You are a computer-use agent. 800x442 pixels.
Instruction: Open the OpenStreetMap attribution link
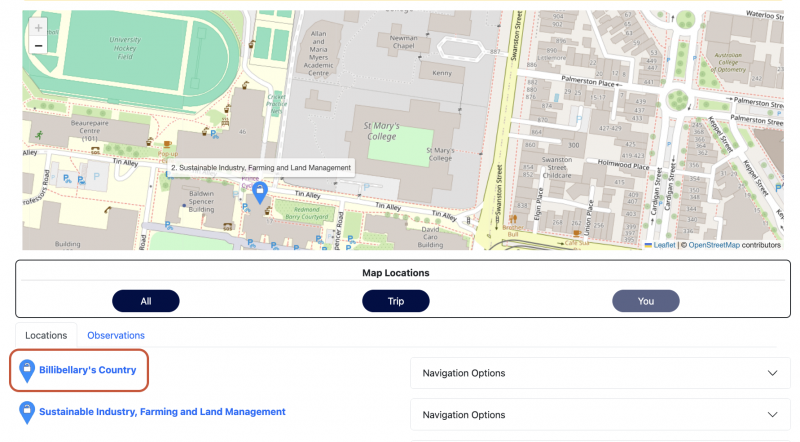pyautogui.click(x=714, y=245)
